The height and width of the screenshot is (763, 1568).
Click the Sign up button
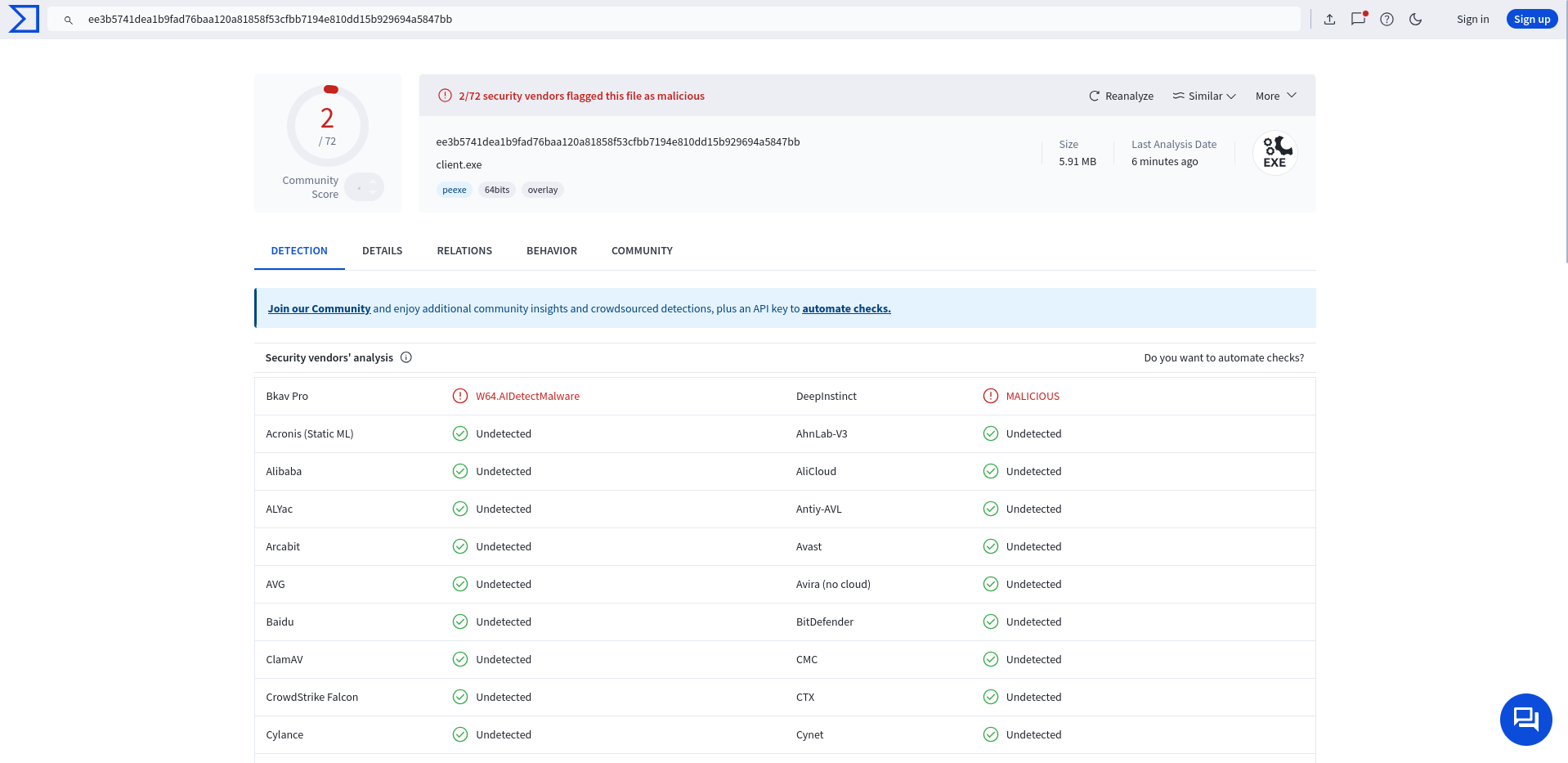tap(1532, 19)
